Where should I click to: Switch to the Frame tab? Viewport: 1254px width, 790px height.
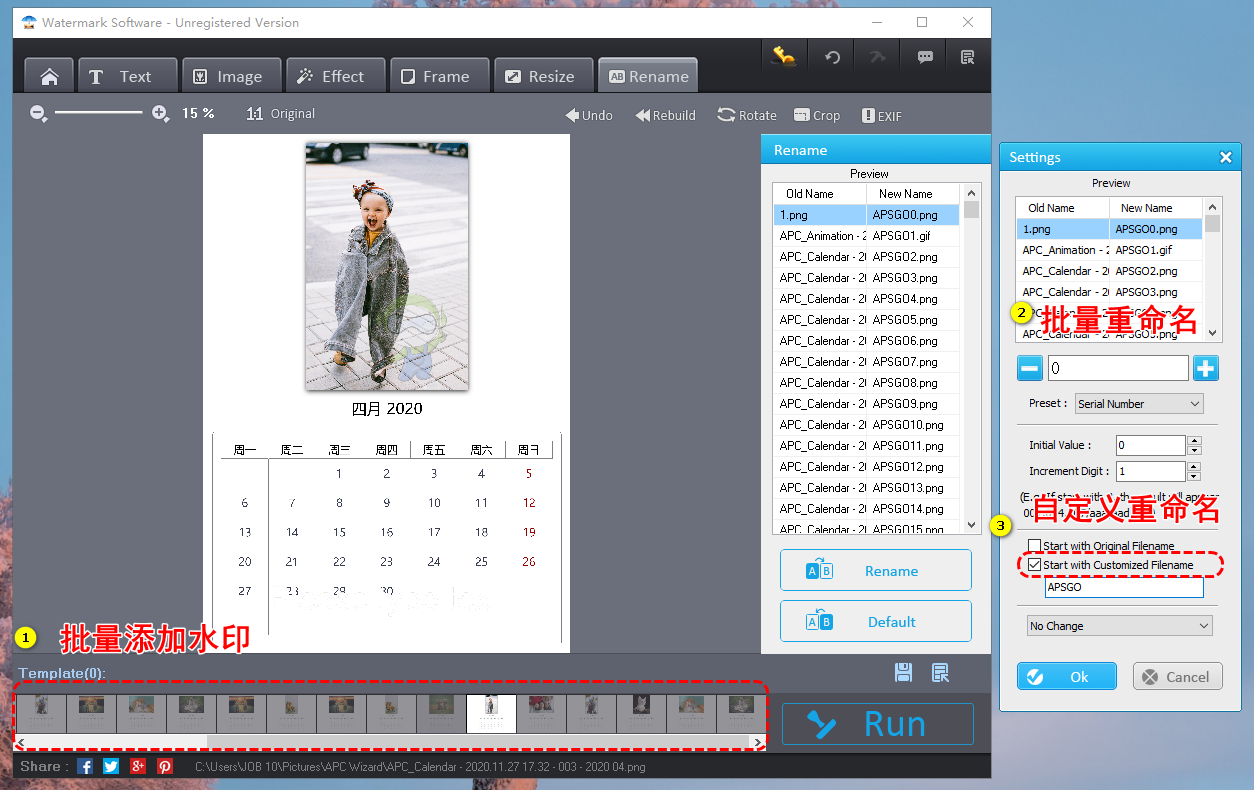click(439, 76)
